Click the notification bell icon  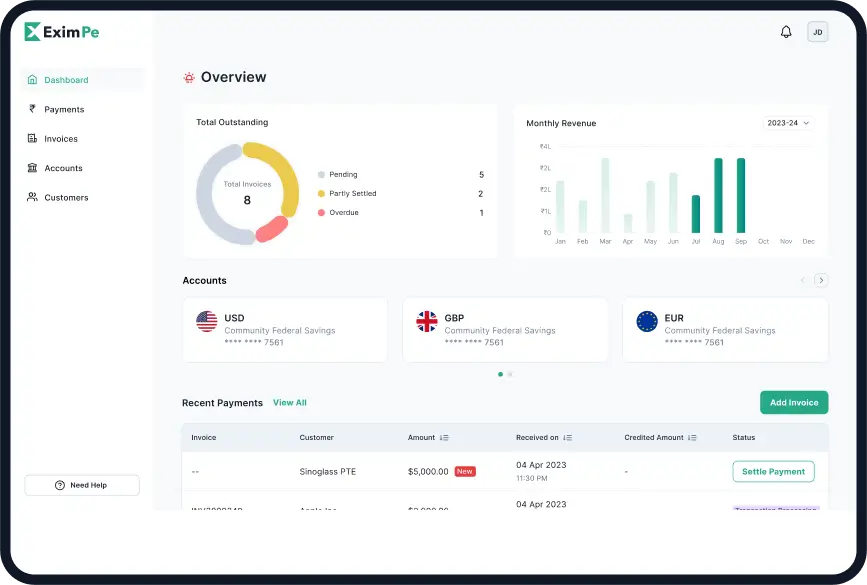pos(786,32)
